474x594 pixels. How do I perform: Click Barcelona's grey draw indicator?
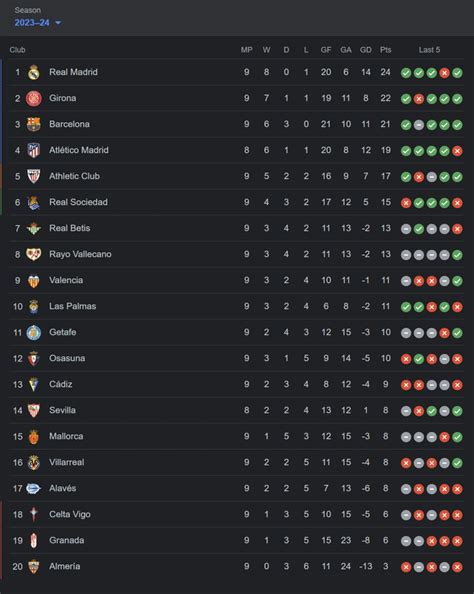click(x=419, y=125)
